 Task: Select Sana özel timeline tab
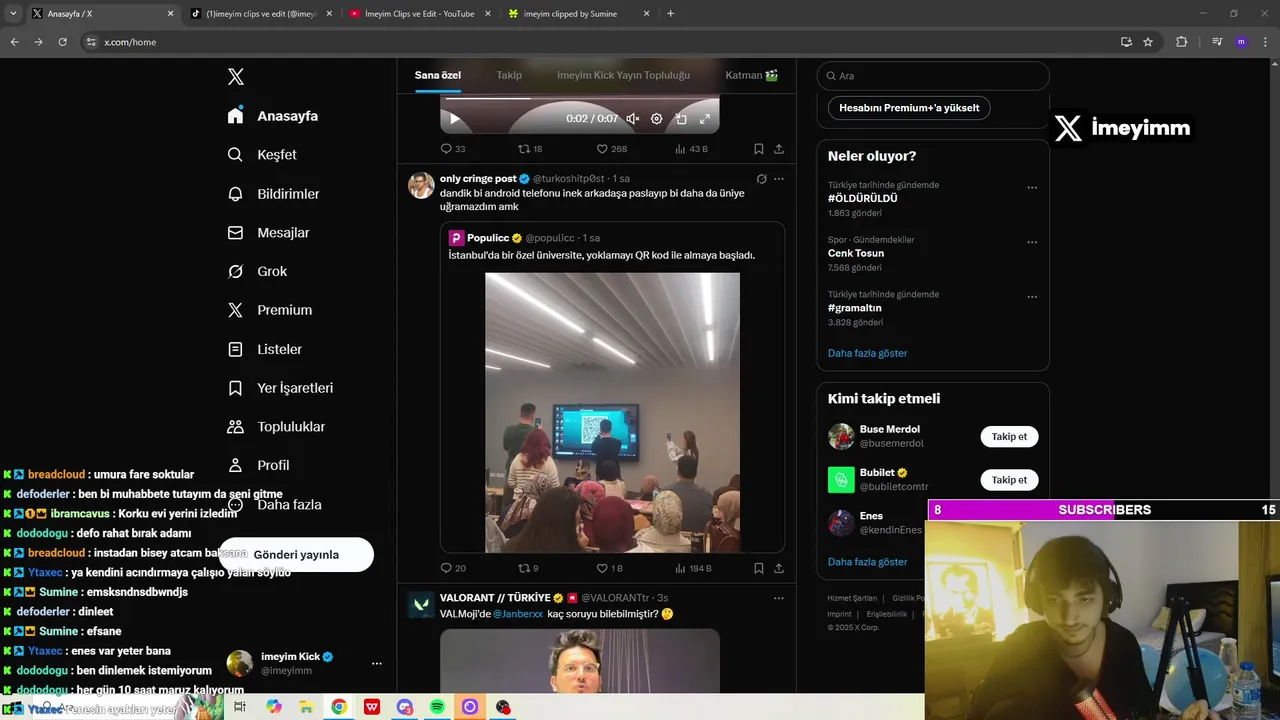437,75
